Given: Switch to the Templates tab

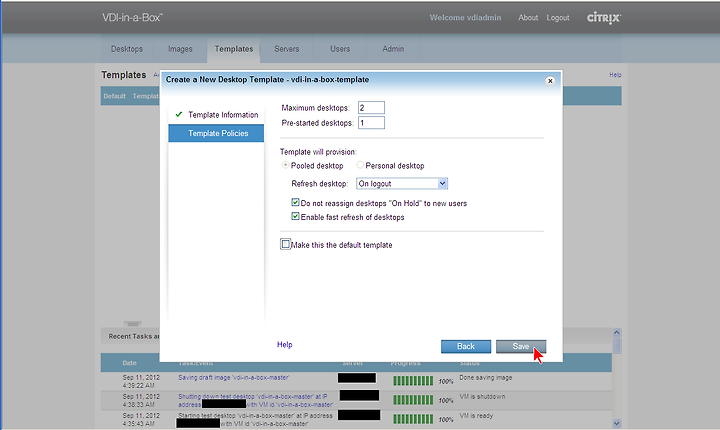Looking at the screenshot, I should [x=234, y=49].
